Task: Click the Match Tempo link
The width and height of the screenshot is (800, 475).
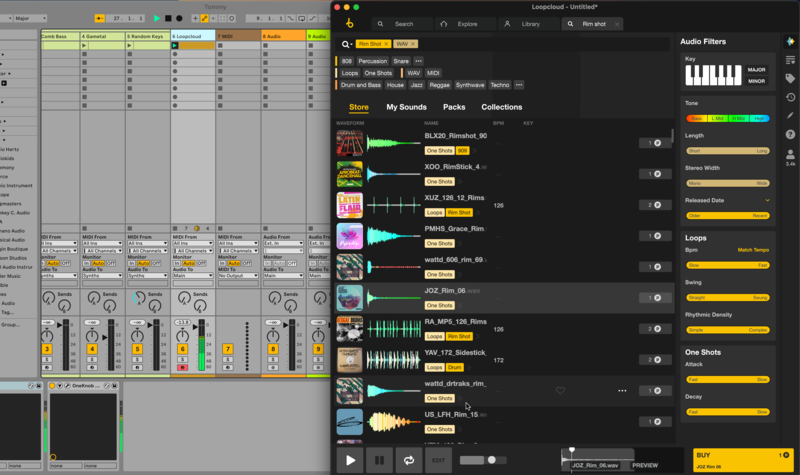Action: pyautogui.click(x=752, y=249)
